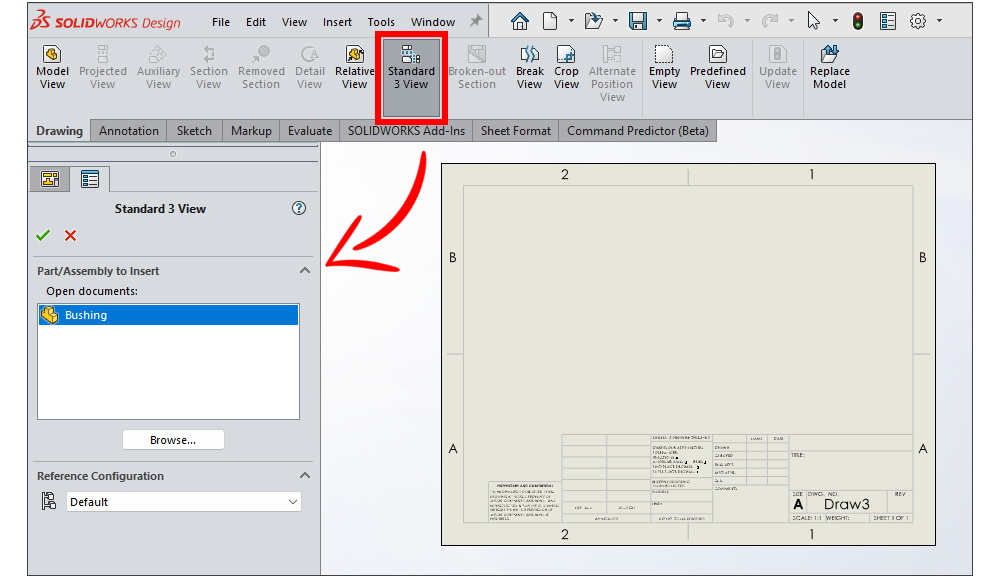Viewport: 1000px width, 580px height.
Task: Open the Edit menu
Action: click(256, 22)
